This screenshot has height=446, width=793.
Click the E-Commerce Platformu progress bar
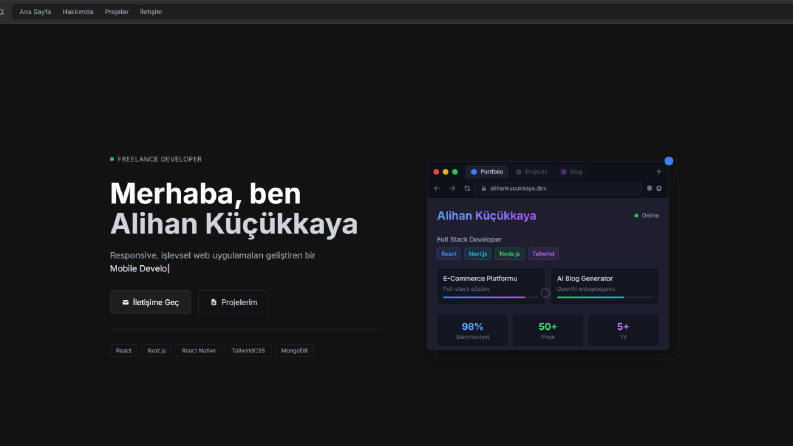491,297
